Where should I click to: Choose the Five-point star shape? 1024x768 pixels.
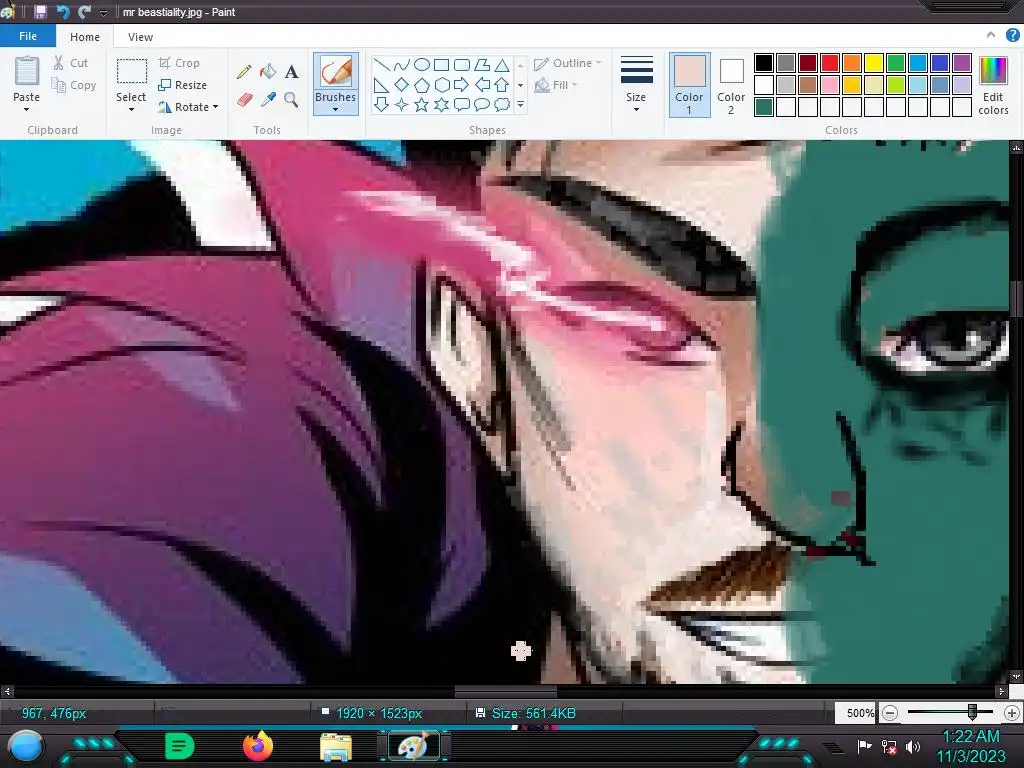pos(422,104)
